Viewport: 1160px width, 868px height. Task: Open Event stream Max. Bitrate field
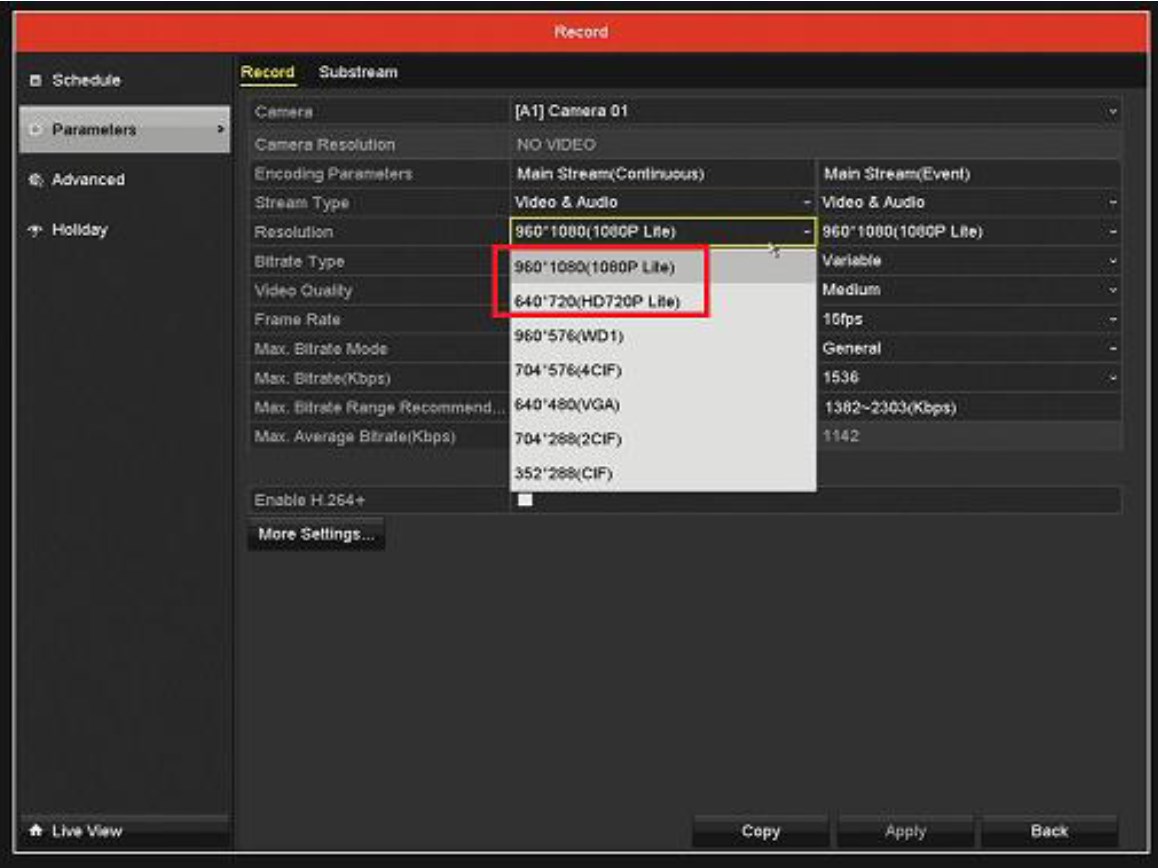(x=968, y=378)
